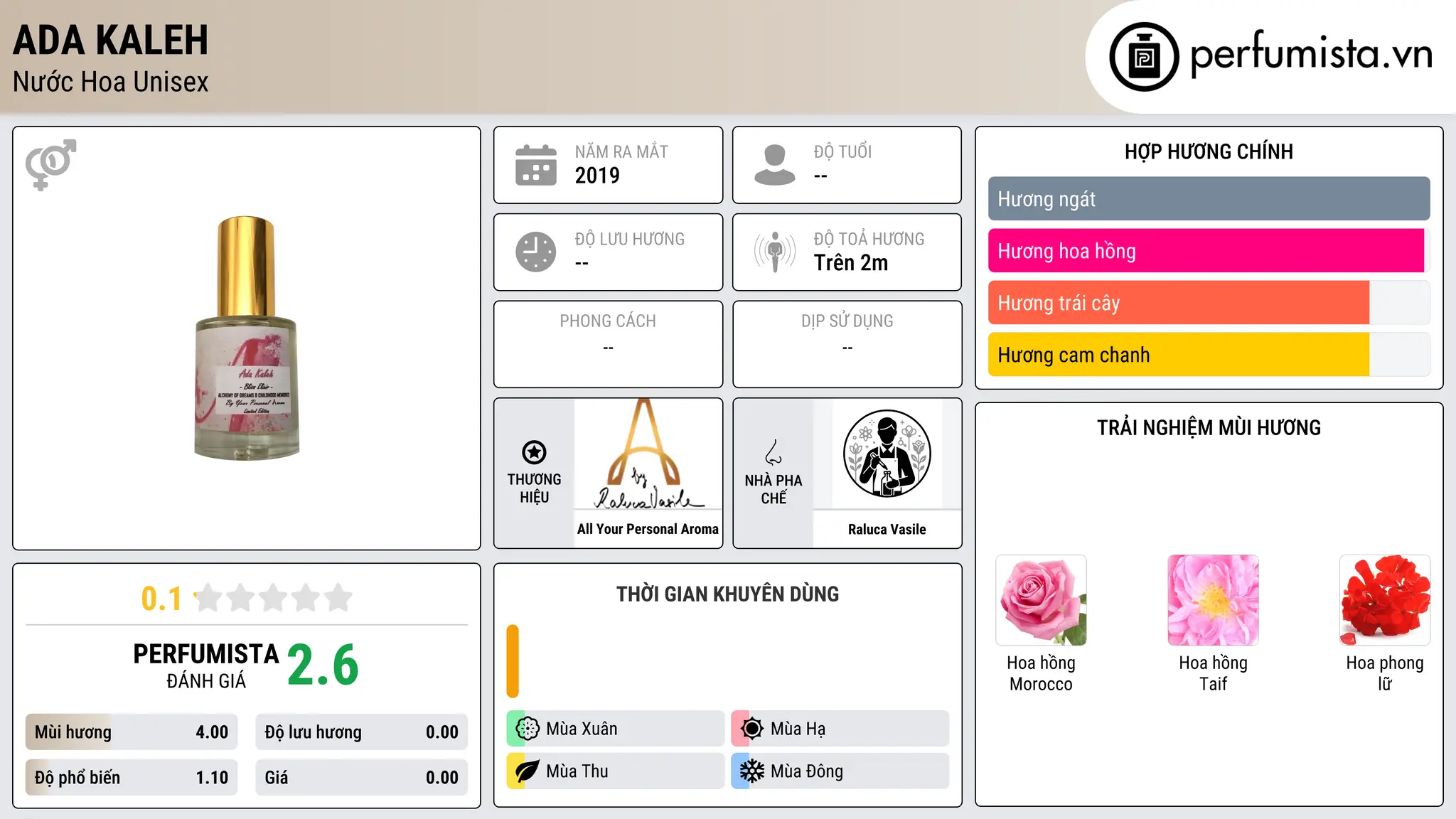Click the unisex gender symbol icon
This screenshot has width=1456, height=819.
(x=50, y=165)
